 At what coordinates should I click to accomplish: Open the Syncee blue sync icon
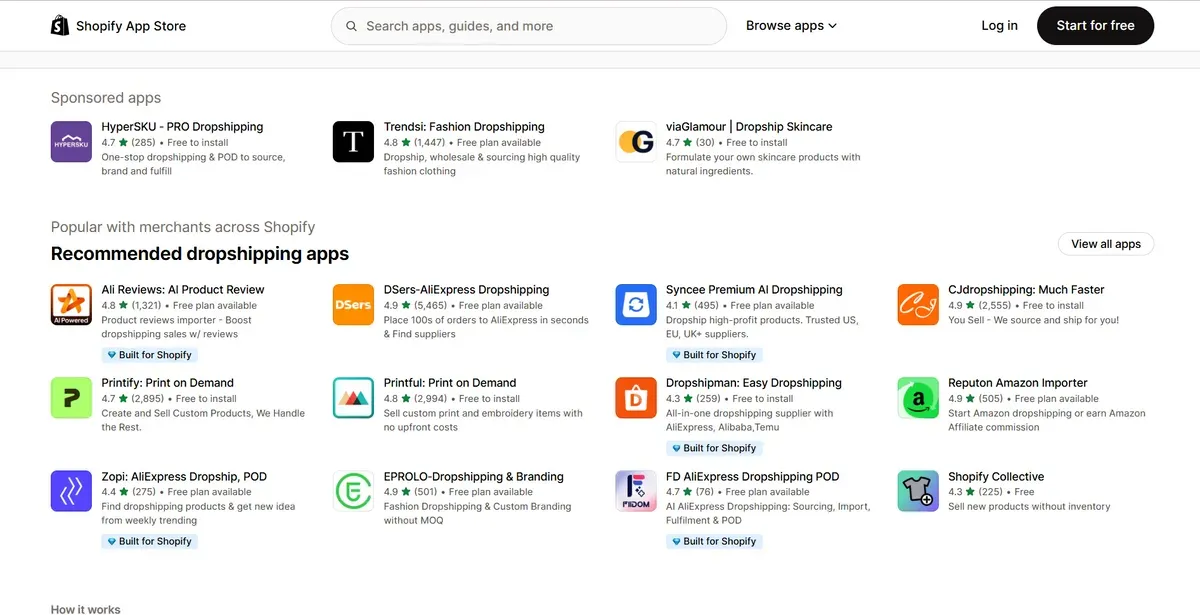[635, 305]
